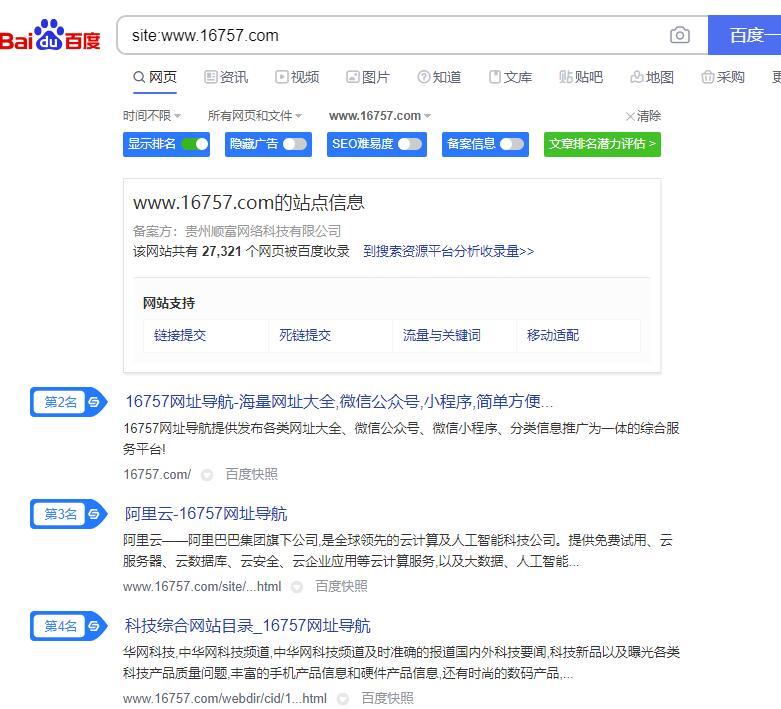This screenshot has width=781, height=709.
Task: Open the 图片 tab
Action: pos(368,77)
